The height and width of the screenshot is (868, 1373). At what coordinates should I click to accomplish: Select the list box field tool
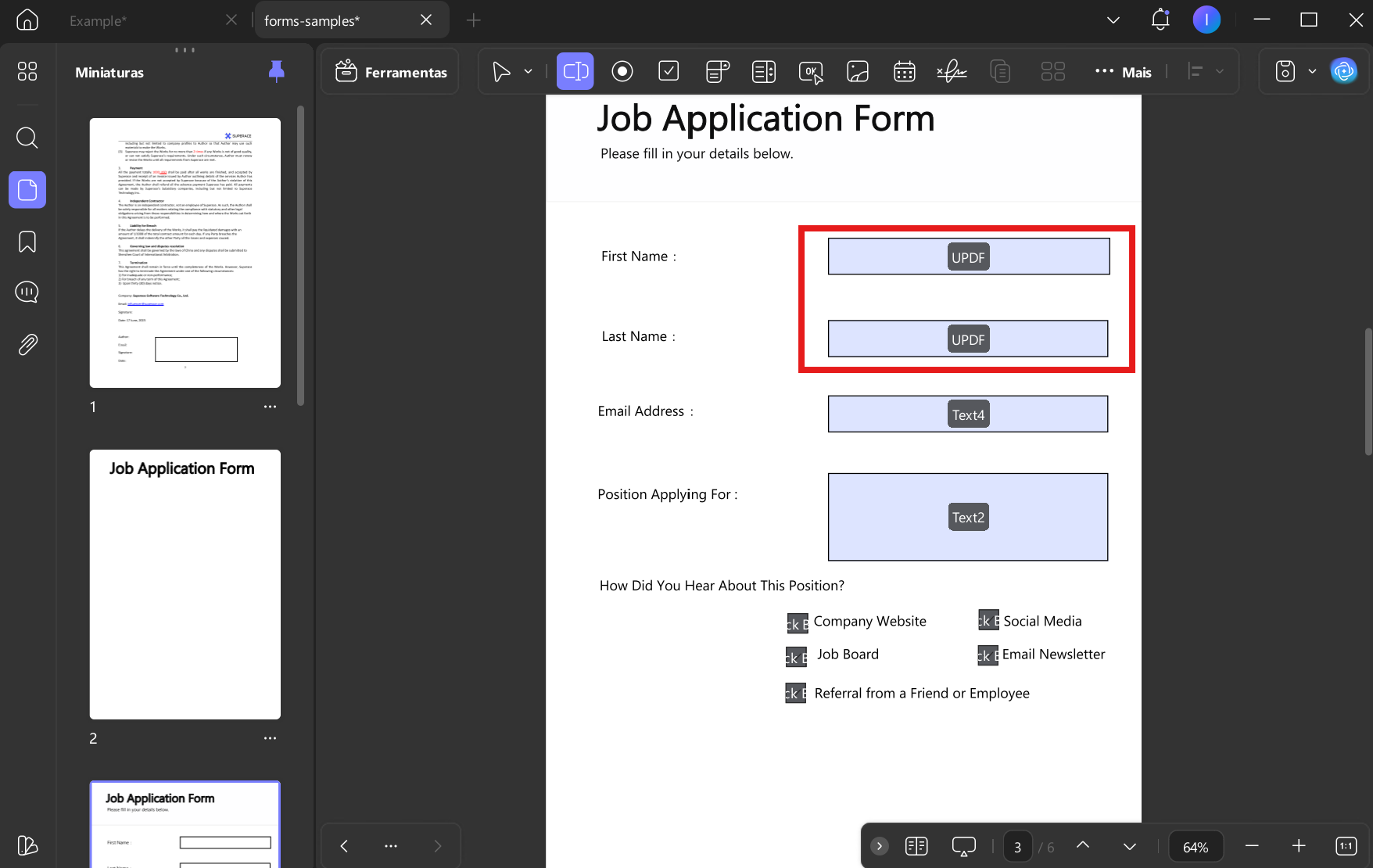click(x=764, y=72)
